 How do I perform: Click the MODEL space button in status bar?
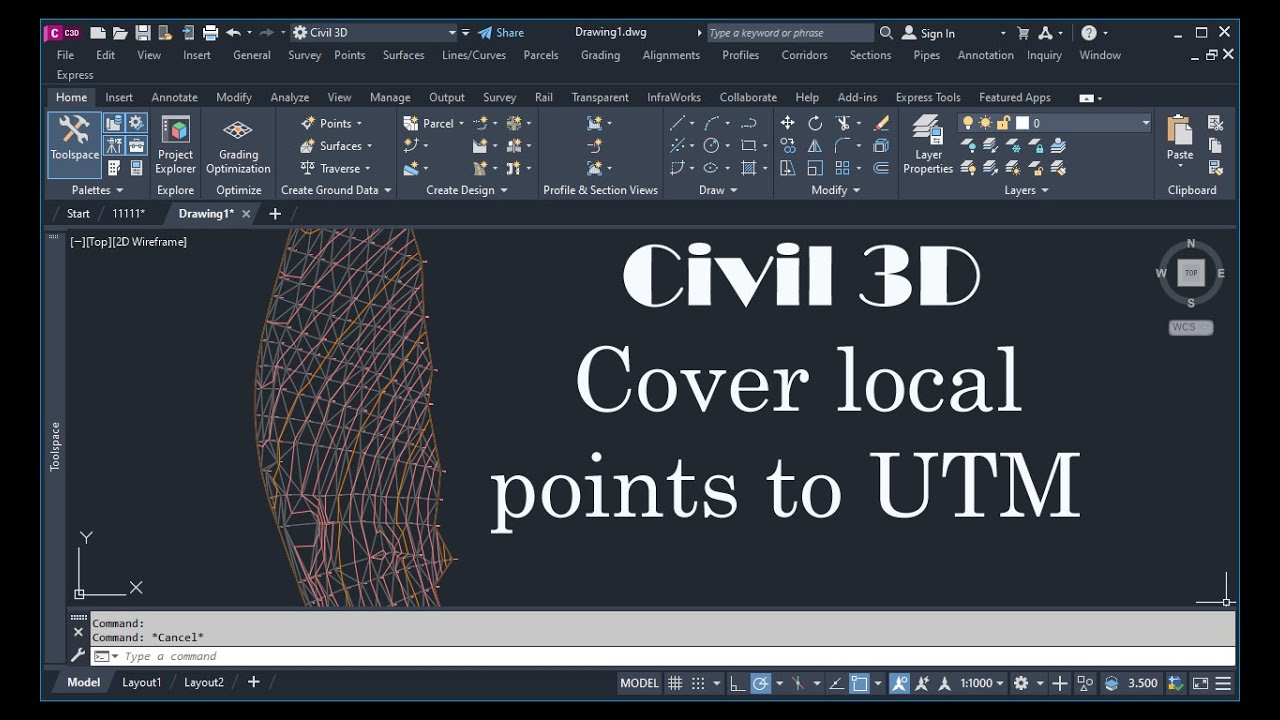tap(639, 683)
